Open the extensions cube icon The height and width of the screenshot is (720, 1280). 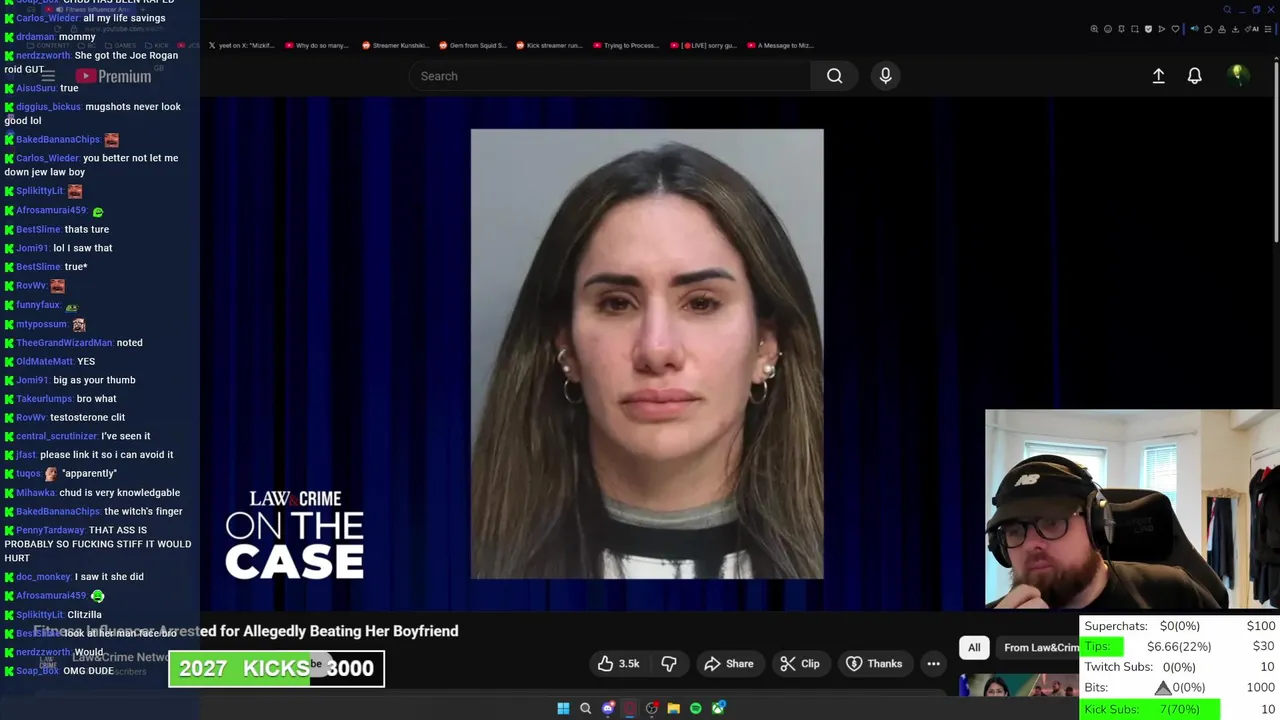point(1208,29)
